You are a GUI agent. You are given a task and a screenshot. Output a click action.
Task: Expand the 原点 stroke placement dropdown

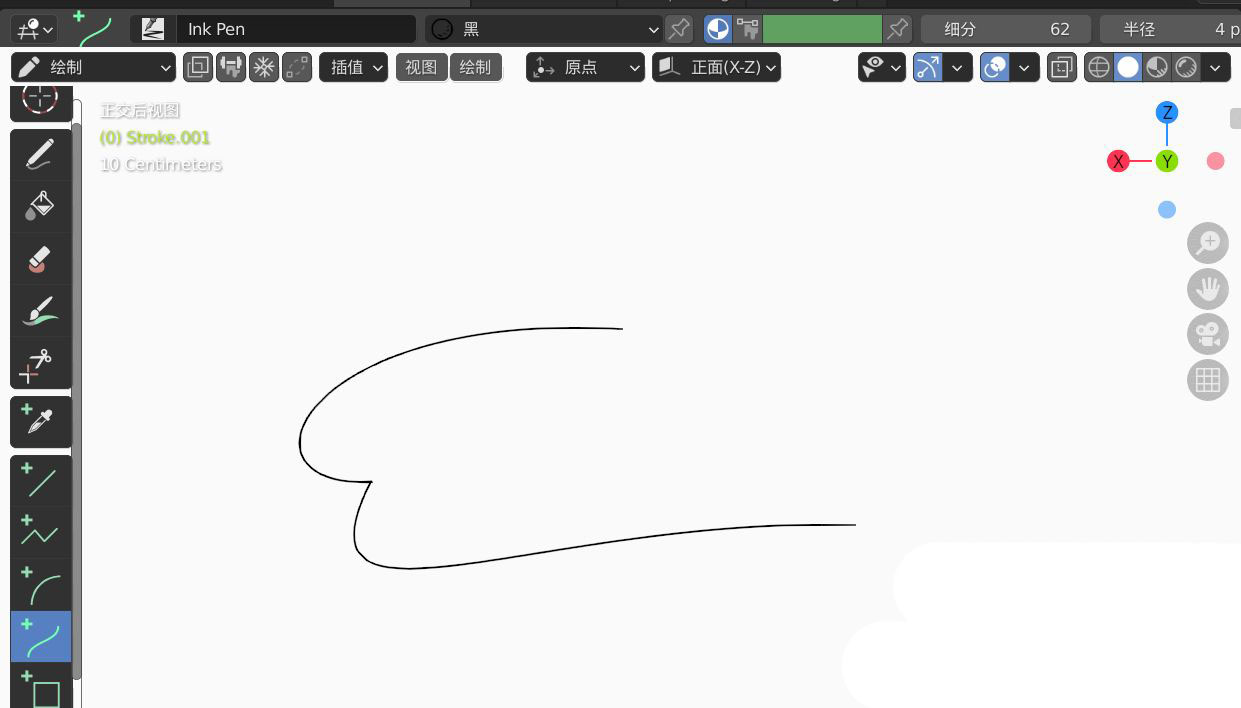585,67
